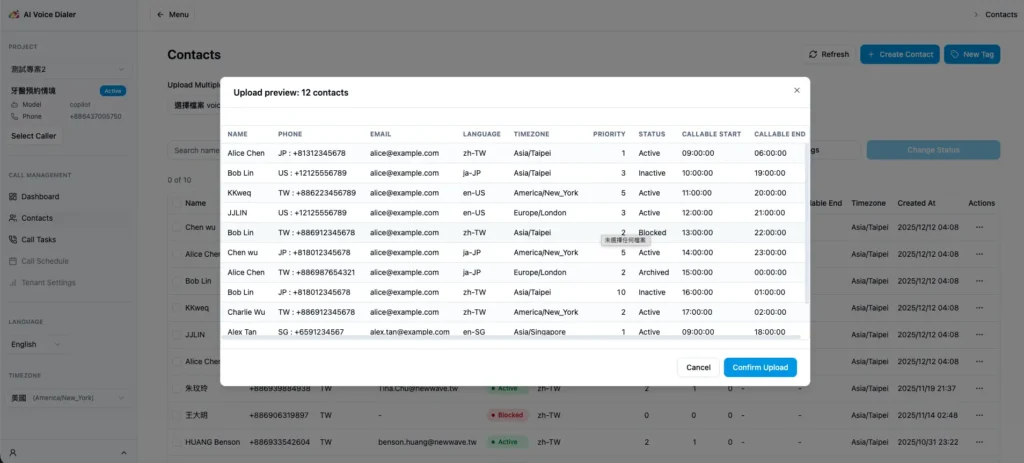Image resolution: width=1024 pixels, height=463 pixels.
Task: Click the back arrow beside Menu
Action: click(x=160, y=15)
